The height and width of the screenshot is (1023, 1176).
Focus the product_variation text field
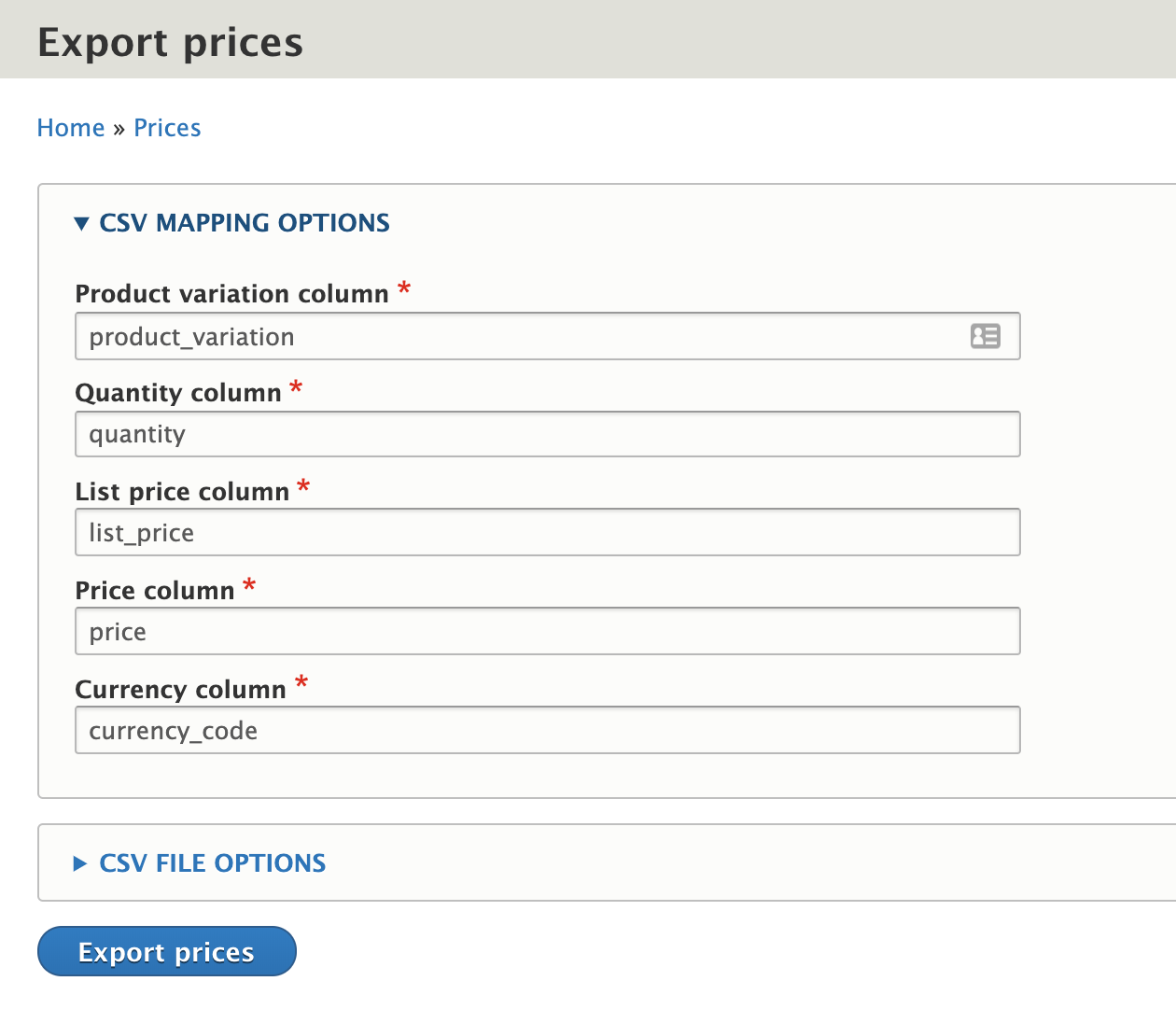tap(523, 337)
